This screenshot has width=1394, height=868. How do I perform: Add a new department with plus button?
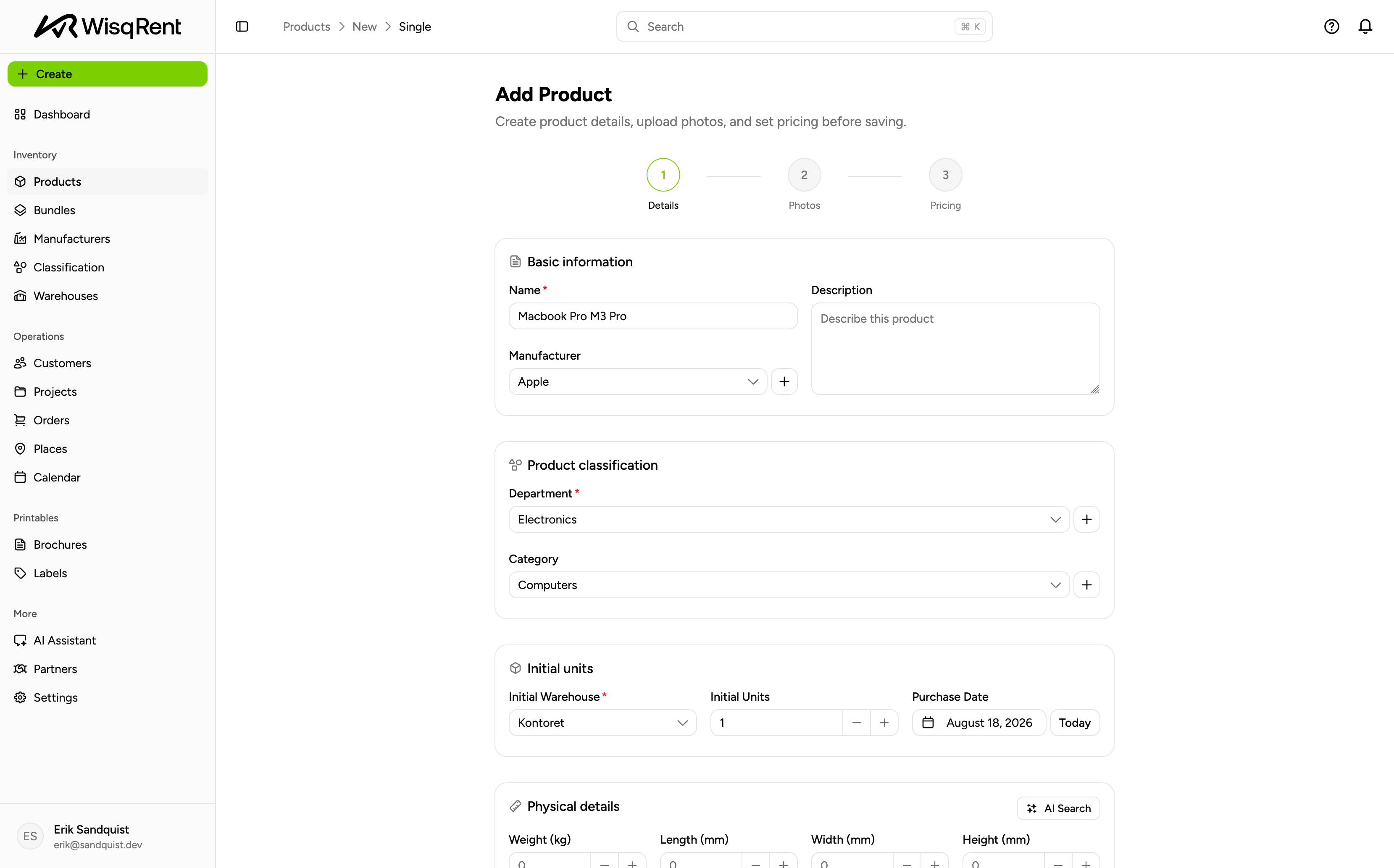pos(1086,520)
